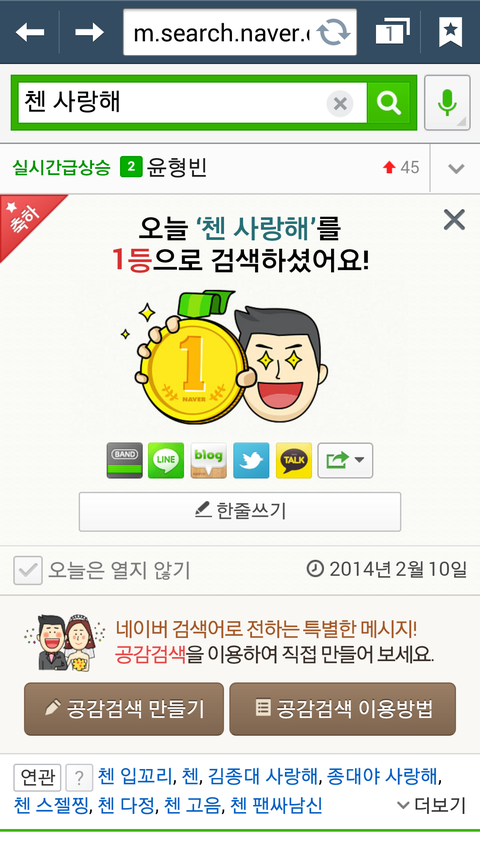
Task: Reload the page with the refresh icon
Action: point(333,32)
